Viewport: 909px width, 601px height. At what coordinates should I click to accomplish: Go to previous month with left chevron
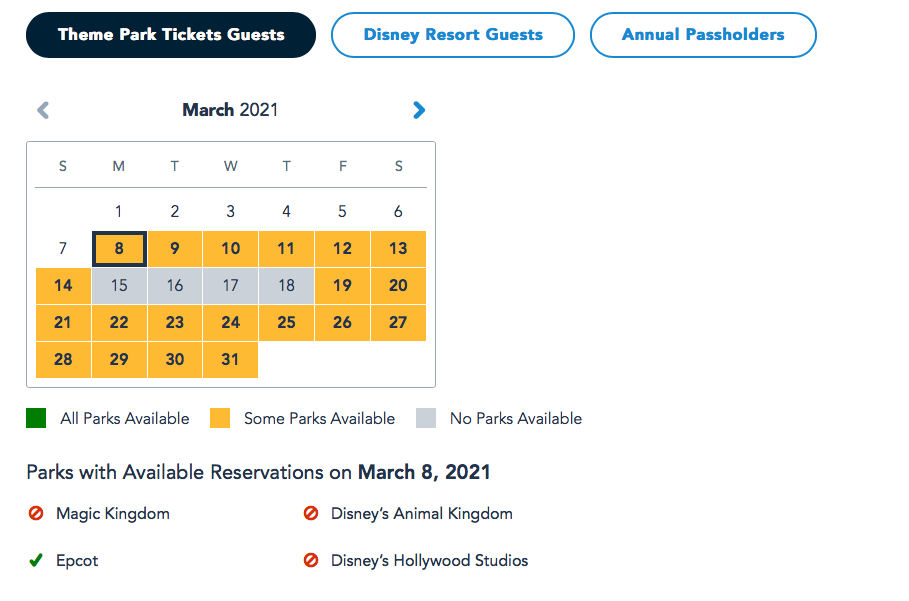43,110
